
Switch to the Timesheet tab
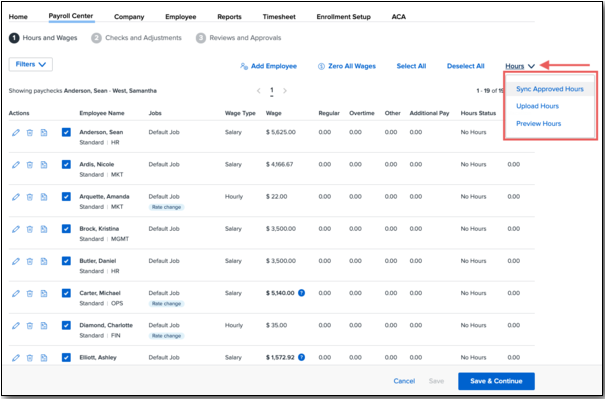[x=279, y=17]
